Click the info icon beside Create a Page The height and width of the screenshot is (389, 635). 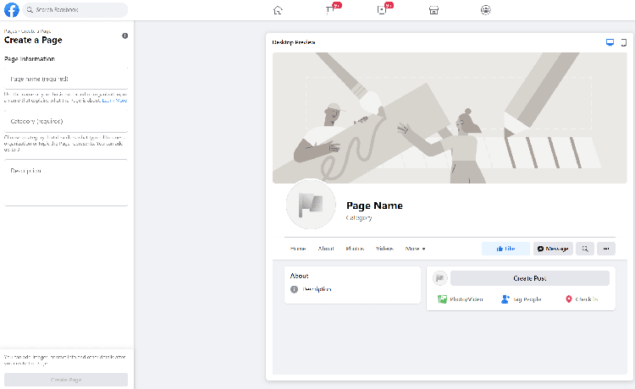pos(125,36)
